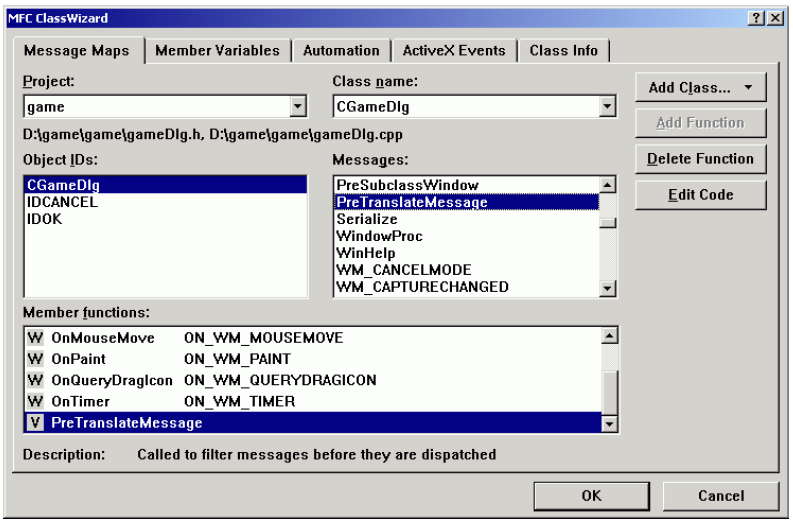The height and width of the screenshot is (523, 793).
Task: Click the Messages list scroll down arrow
Action: 607,288
